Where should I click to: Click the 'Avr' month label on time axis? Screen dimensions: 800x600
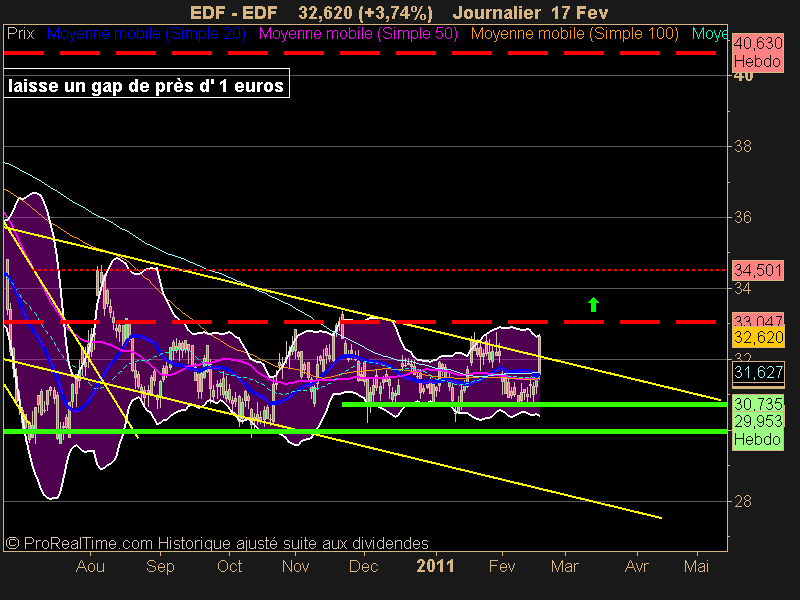point(637,566)
